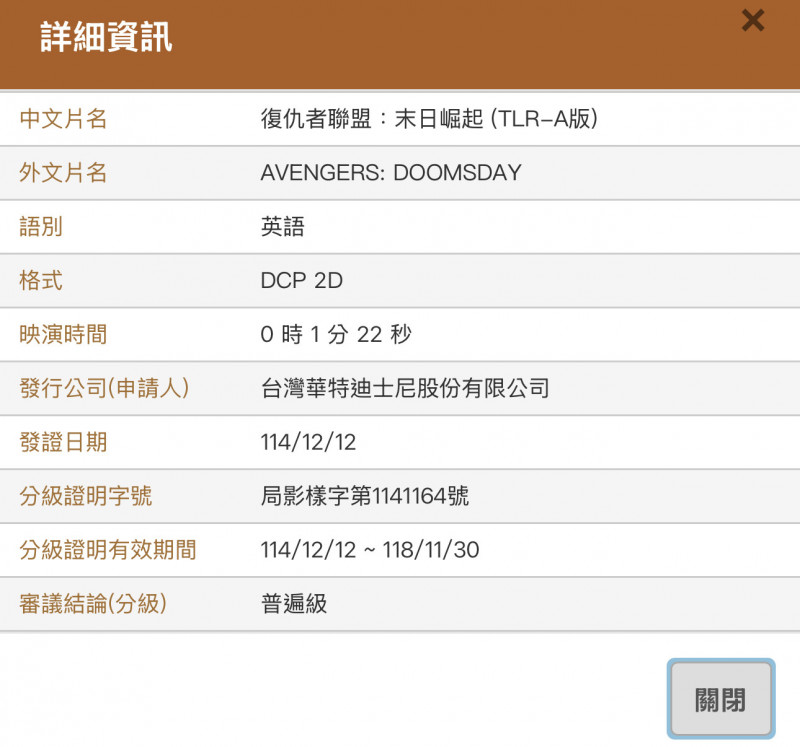The width and height of the screenshot is (800, 747).
Task: Select the 語別 row showing 英語
Action: point(400,227)
